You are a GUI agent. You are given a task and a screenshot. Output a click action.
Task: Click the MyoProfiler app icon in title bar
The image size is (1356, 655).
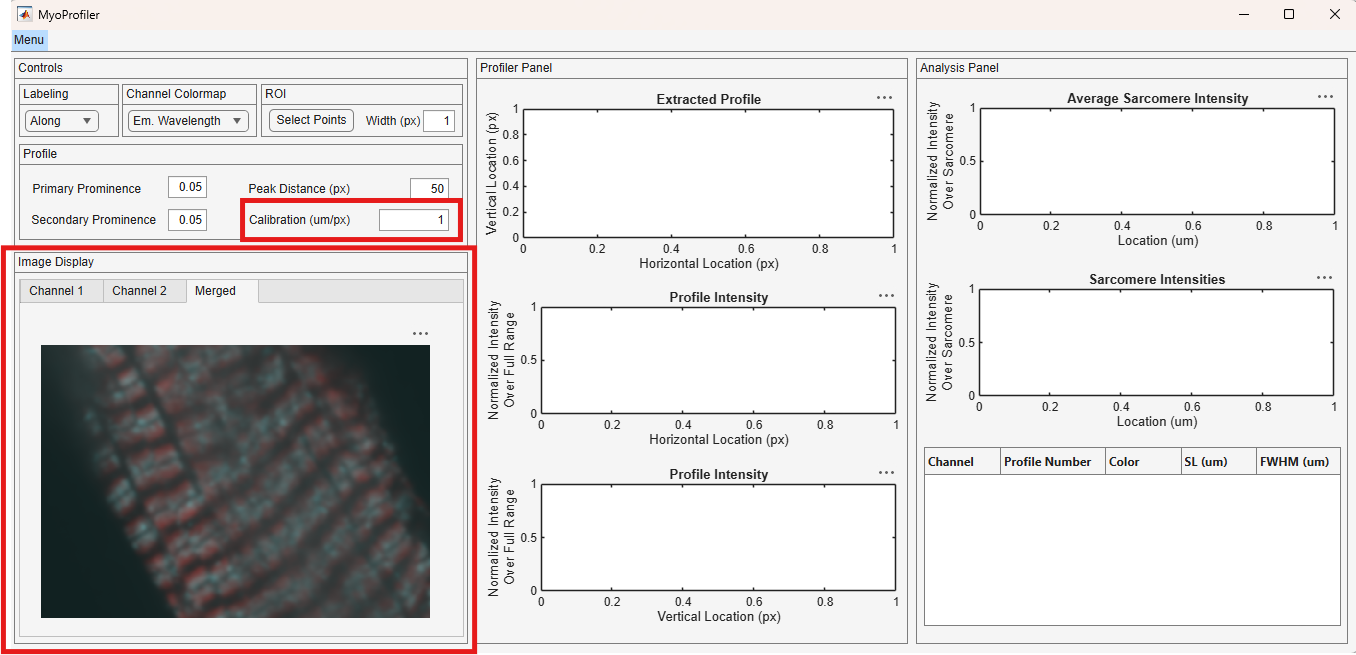coord(25,14)
